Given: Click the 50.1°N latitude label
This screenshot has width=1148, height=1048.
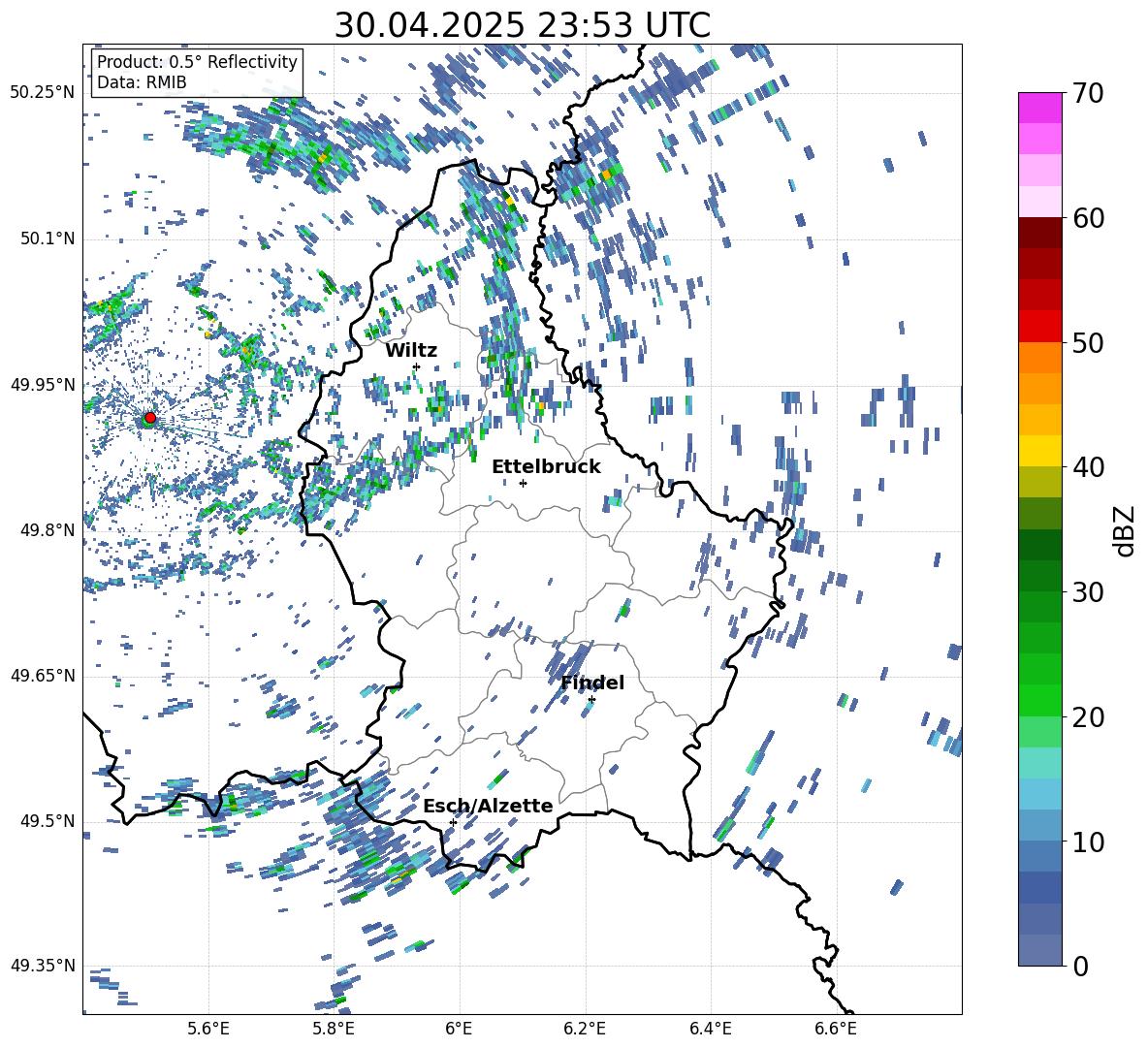Looking at the screenshot, I should pyautogui.click(x=48, y=238).
